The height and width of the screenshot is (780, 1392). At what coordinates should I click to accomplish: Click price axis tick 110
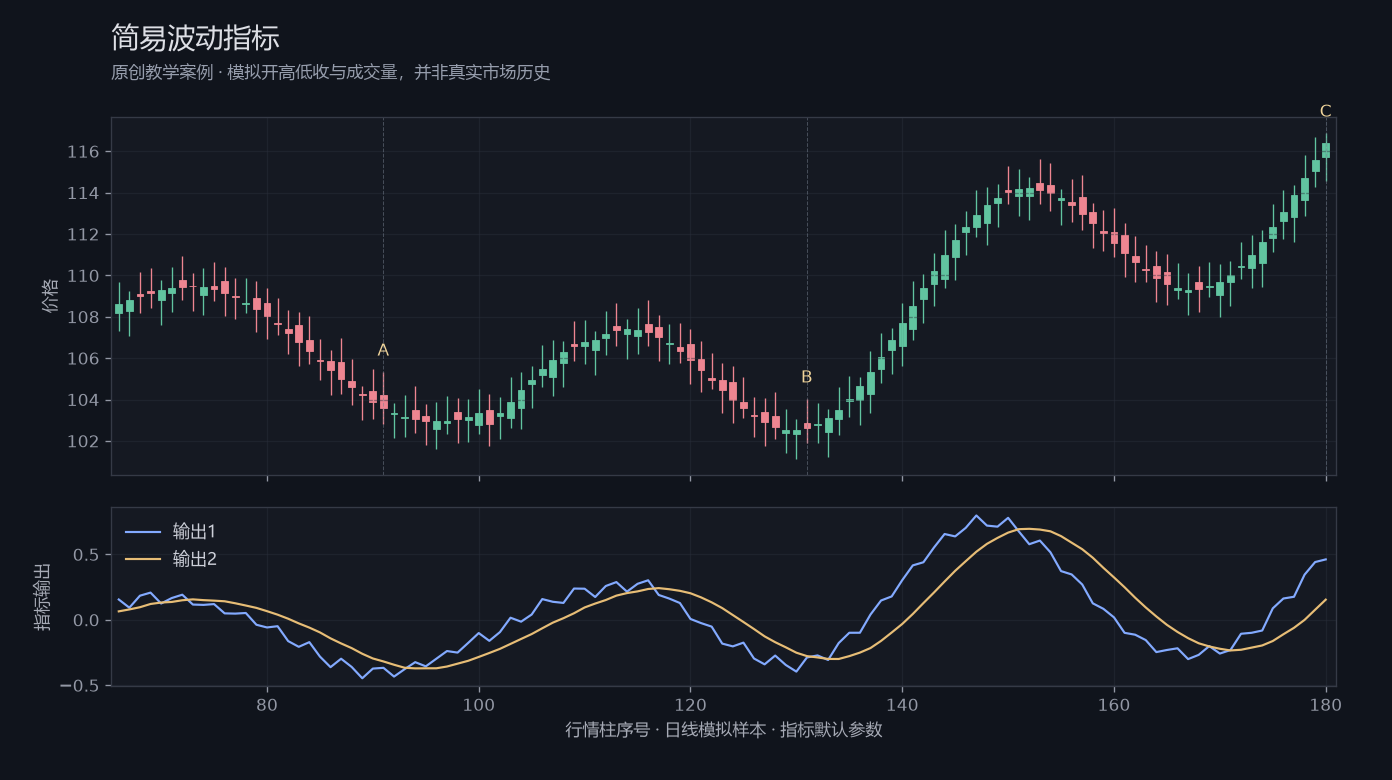(x=84, y=276)
